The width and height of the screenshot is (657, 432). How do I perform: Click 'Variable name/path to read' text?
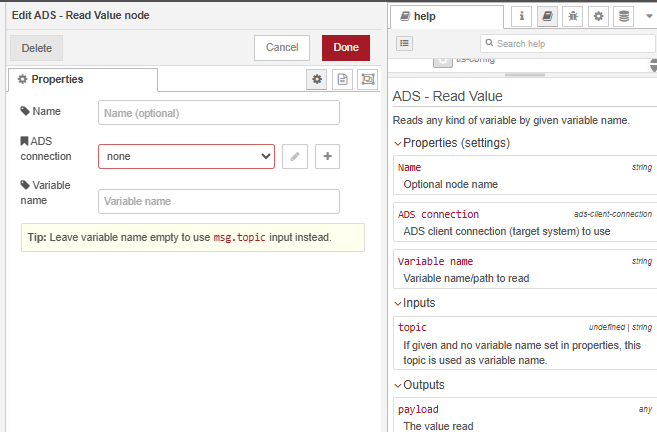tap(466, 278)
